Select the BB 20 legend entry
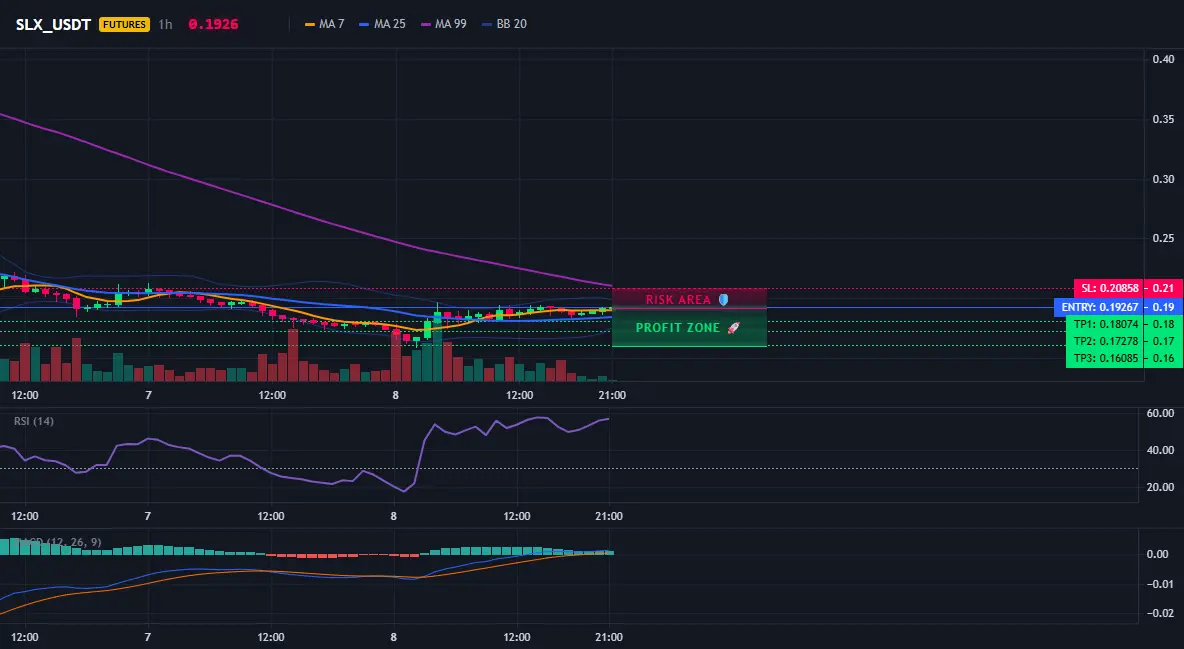This screenshot has width=1184, height=649. pos(504,24)
